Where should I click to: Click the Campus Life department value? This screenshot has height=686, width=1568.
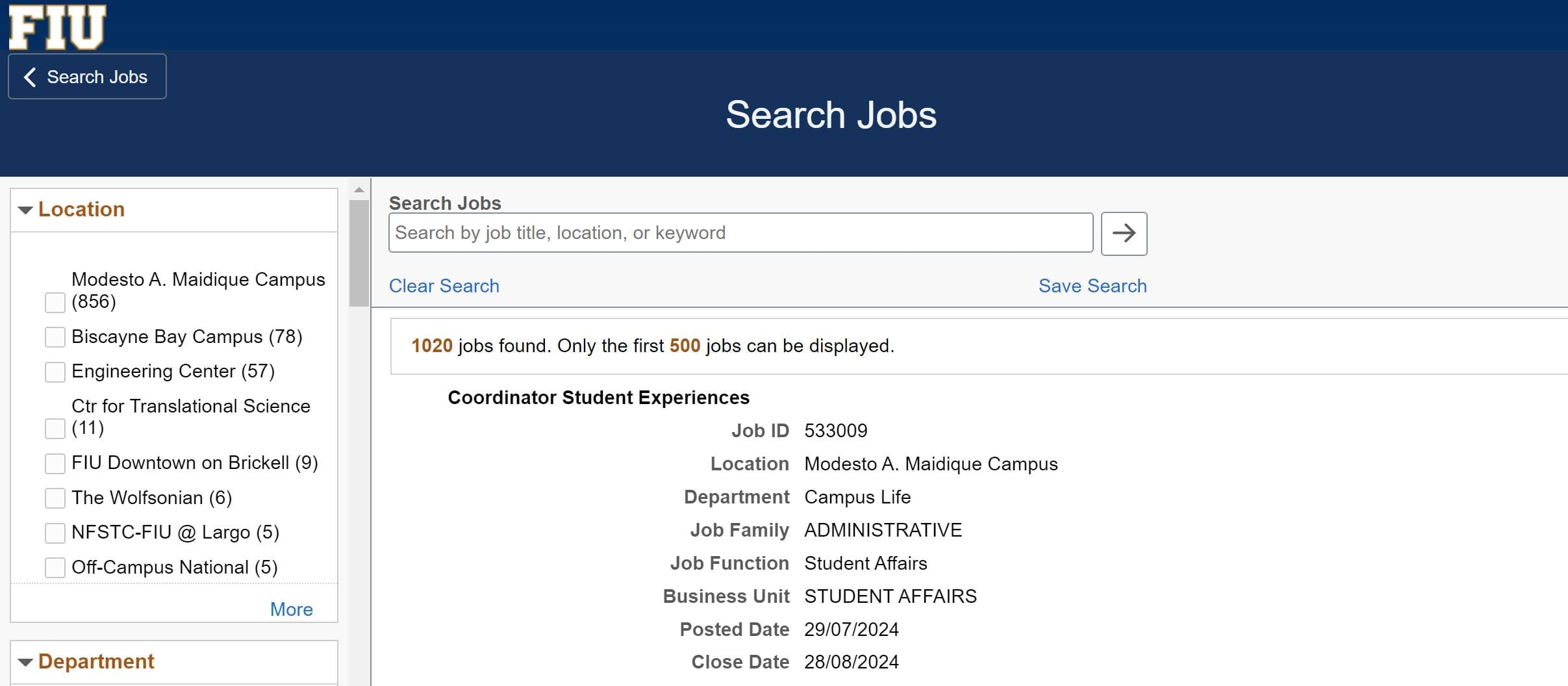pyautogui.click(x=857, y=497)
